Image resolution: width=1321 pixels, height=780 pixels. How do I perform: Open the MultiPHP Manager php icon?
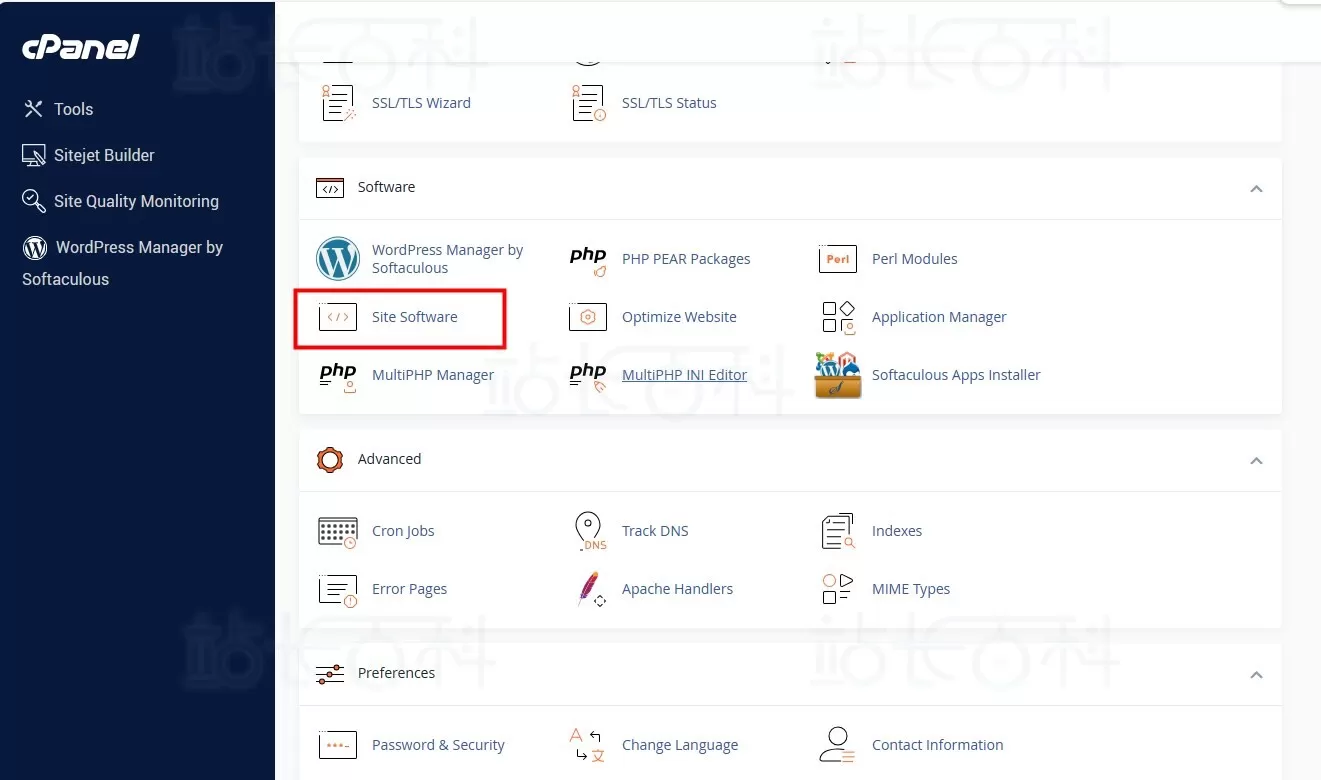(338, 376)
